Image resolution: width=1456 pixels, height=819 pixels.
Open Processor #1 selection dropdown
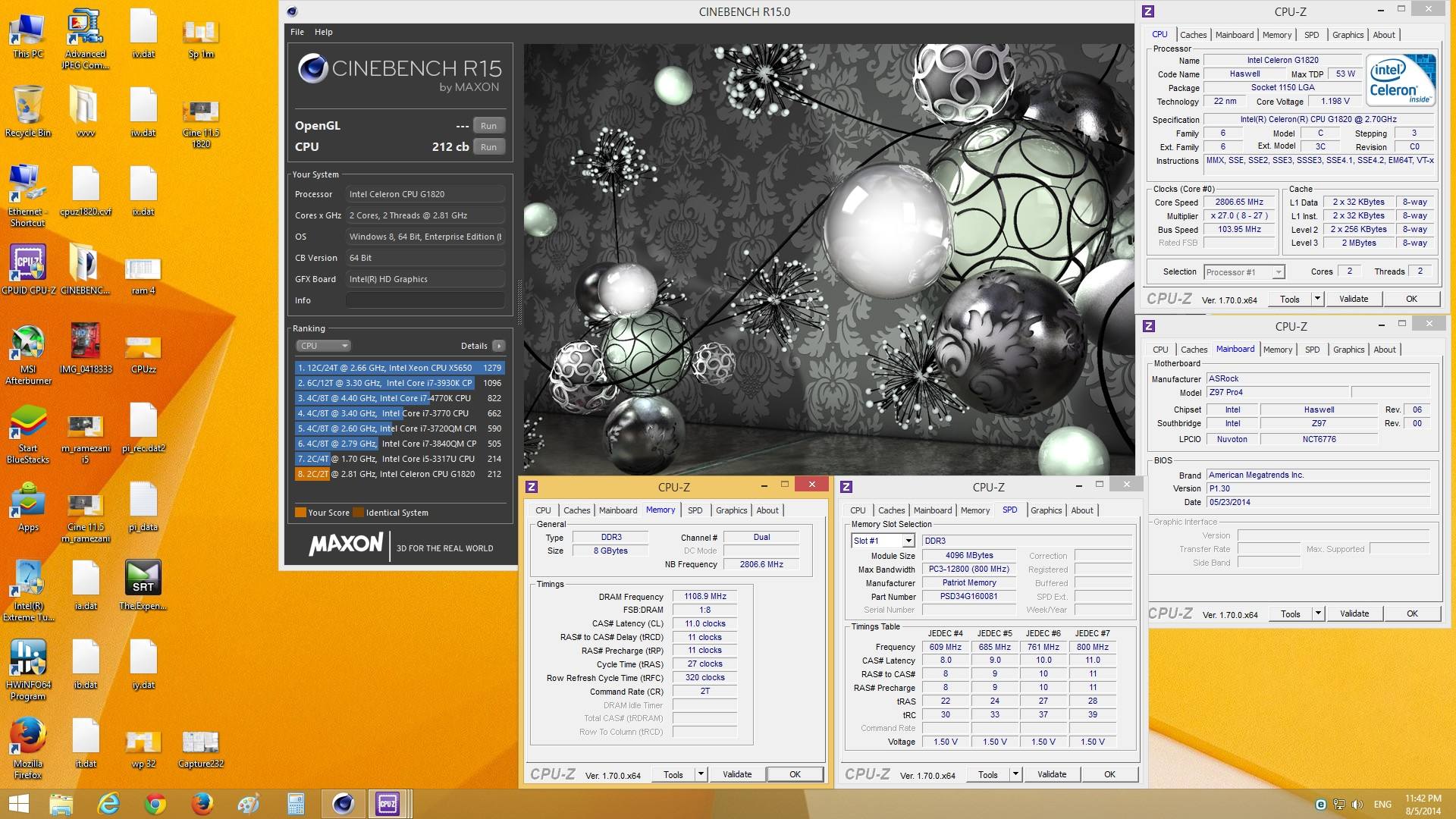(x=1244, y=272)
